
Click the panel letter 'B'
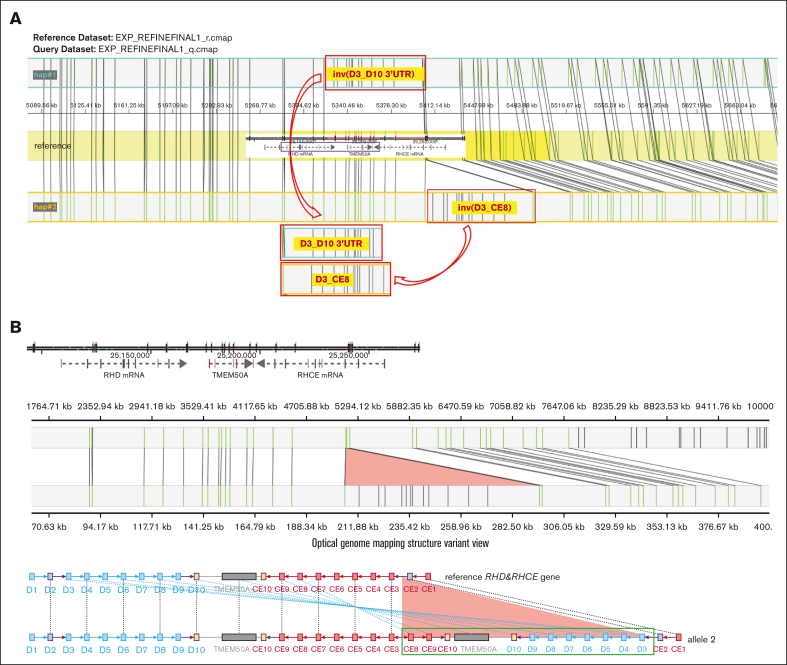pos(16,327)
